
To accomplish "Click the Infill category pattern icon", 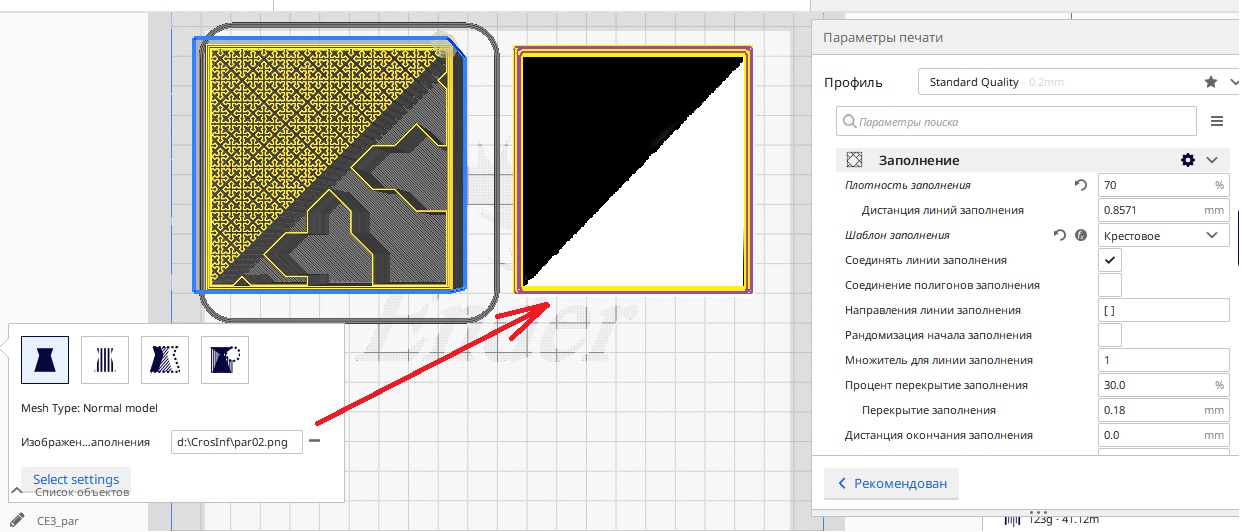I will point(854,160).
